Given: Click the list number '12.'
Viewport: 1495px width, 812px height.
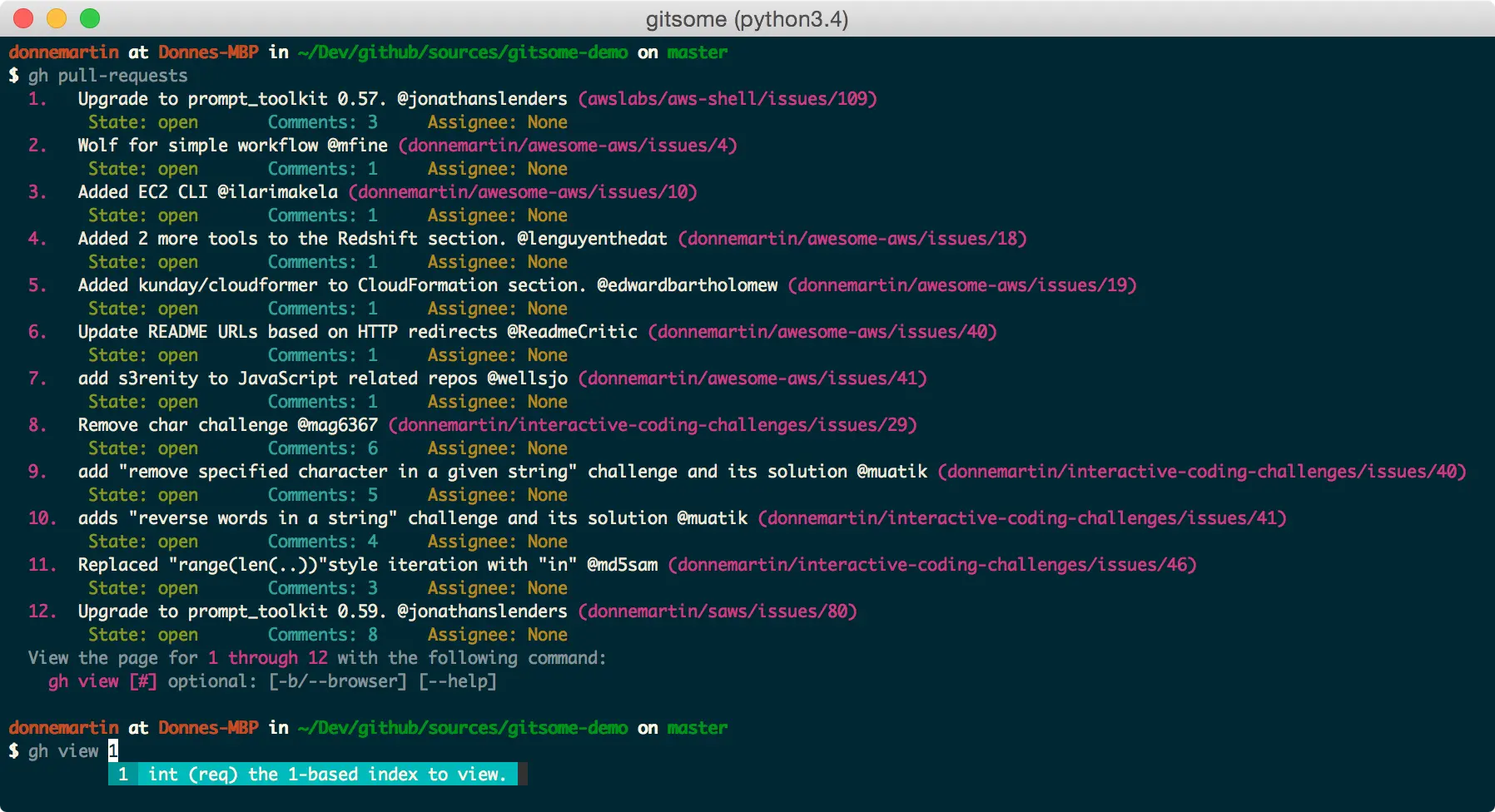Looking at the screenshot, I should tap(42, 611).
